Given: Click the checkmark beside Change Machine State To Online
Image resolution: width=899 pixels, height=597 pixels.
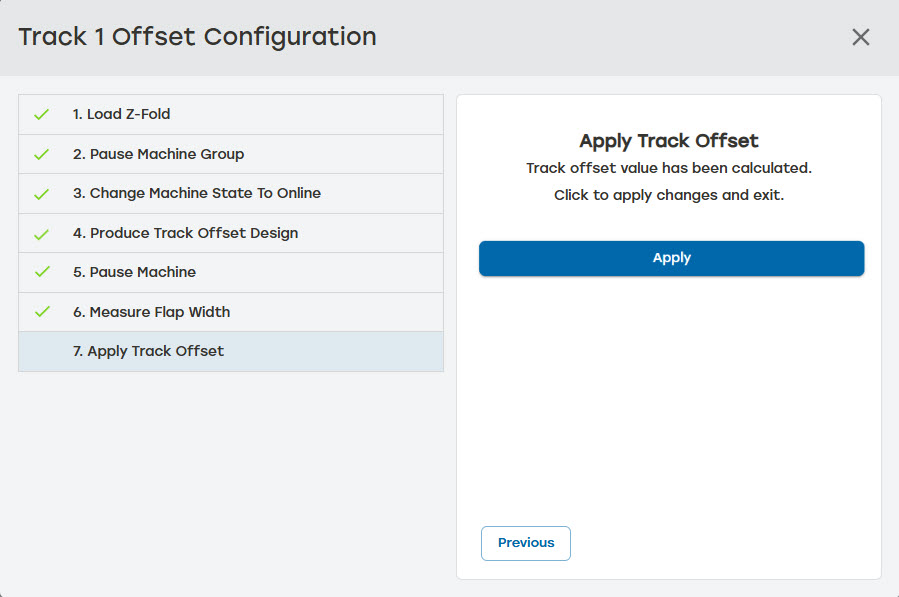Looking at the screenshot, I should (x=41, y=193).
